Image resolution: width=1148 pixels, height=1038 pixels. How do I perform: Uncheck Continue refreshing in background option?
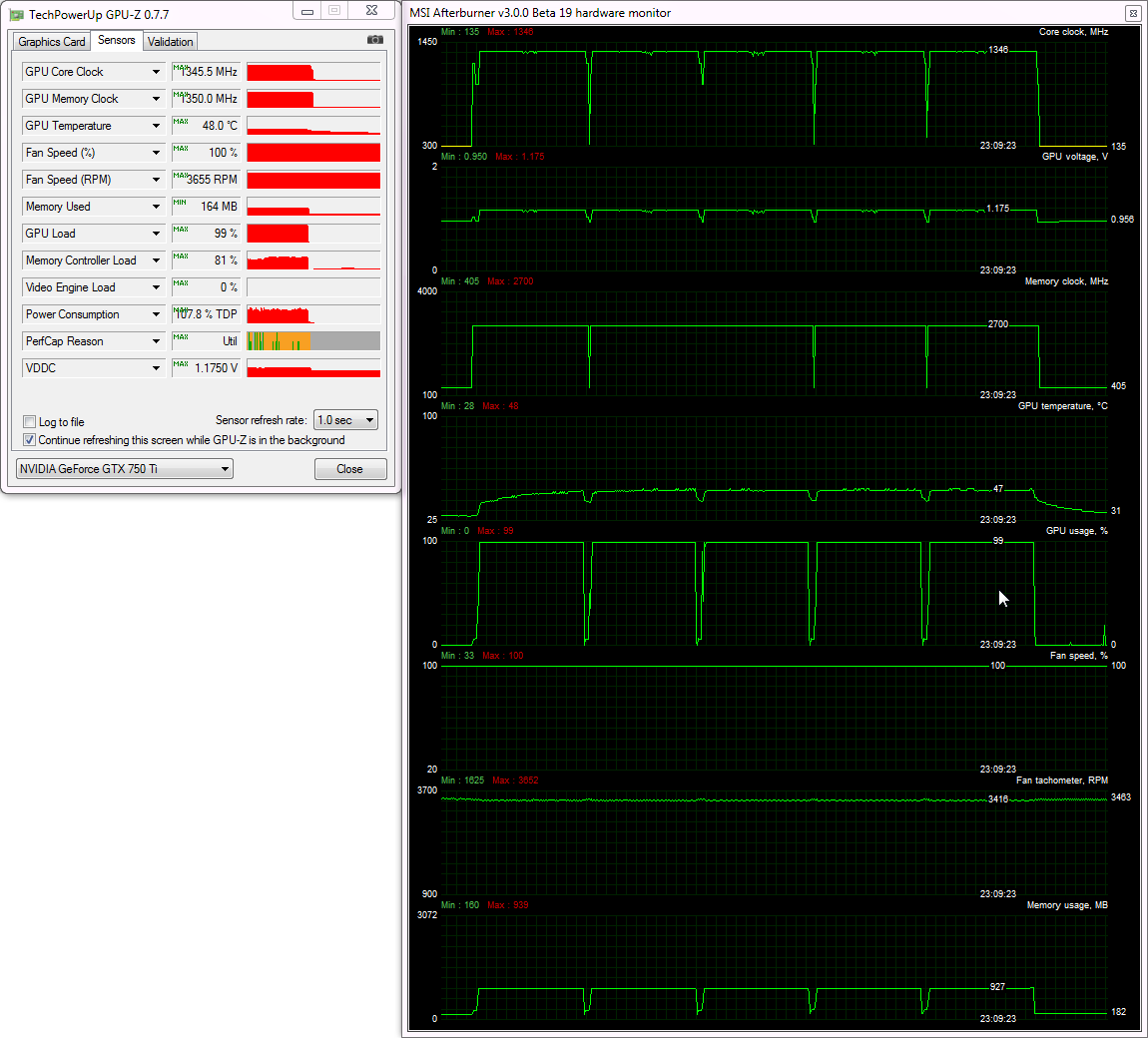click(x=30, y=440)
